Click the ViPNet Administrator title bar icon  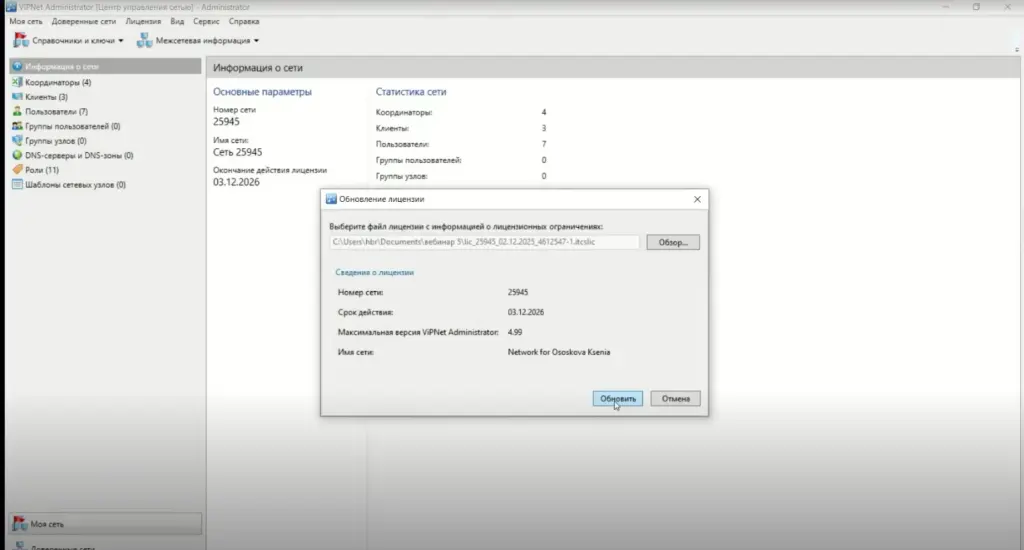11,7
